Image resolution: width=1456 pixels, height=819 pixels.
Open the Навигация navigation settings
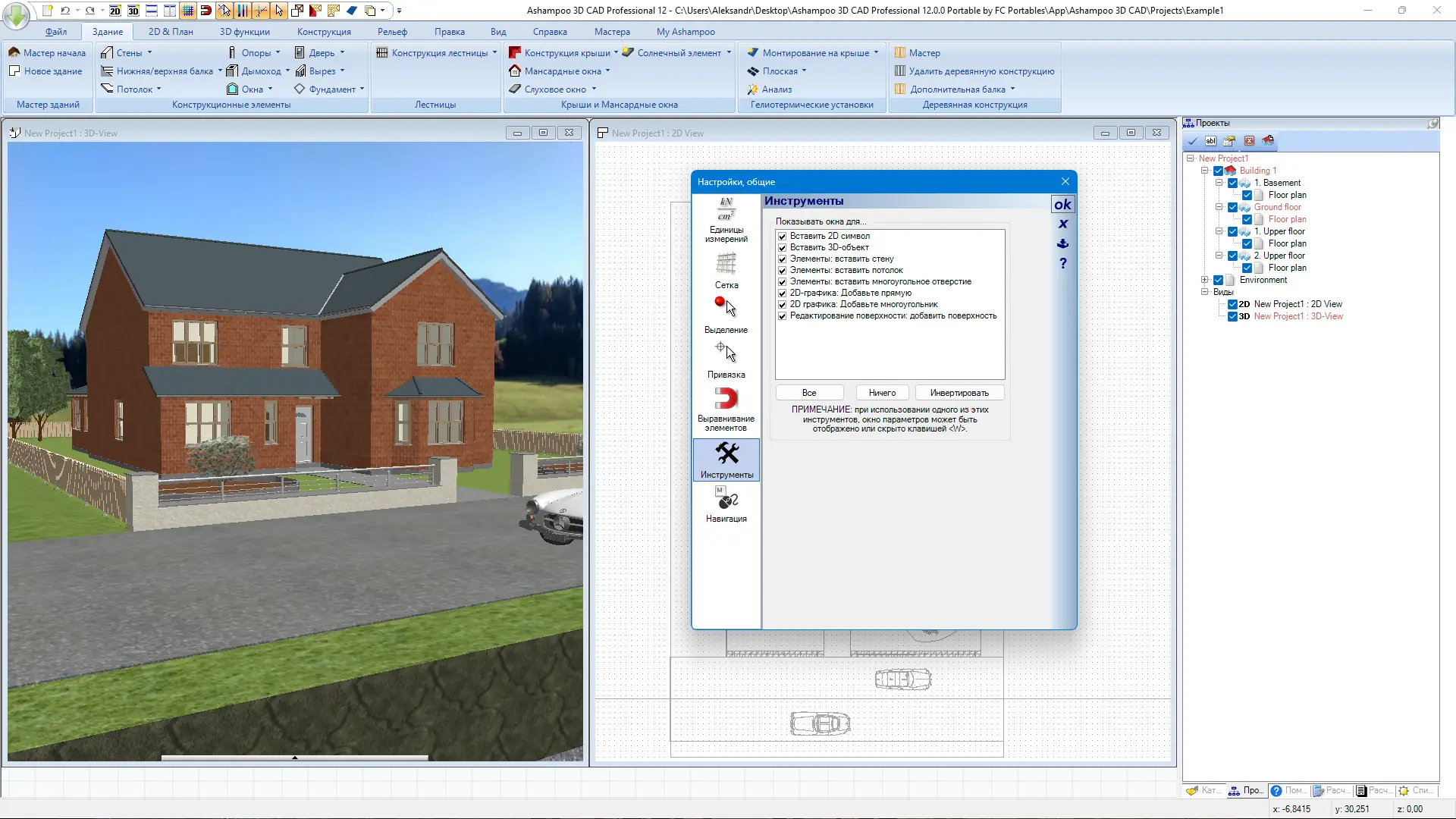pos(726,505)
